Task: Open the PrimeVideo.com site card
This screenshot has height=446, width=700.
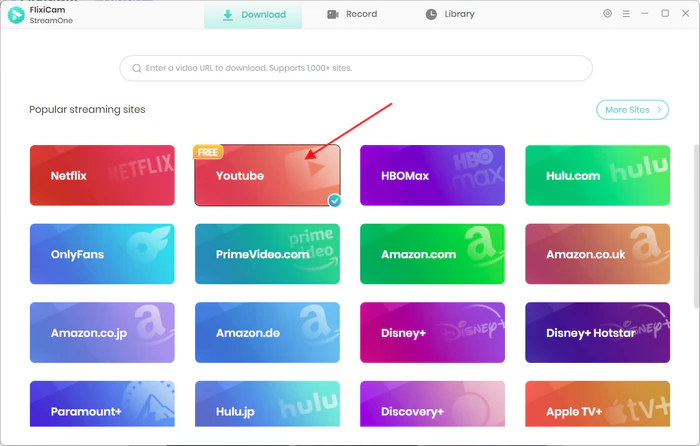Action: (x=267, y=254)
